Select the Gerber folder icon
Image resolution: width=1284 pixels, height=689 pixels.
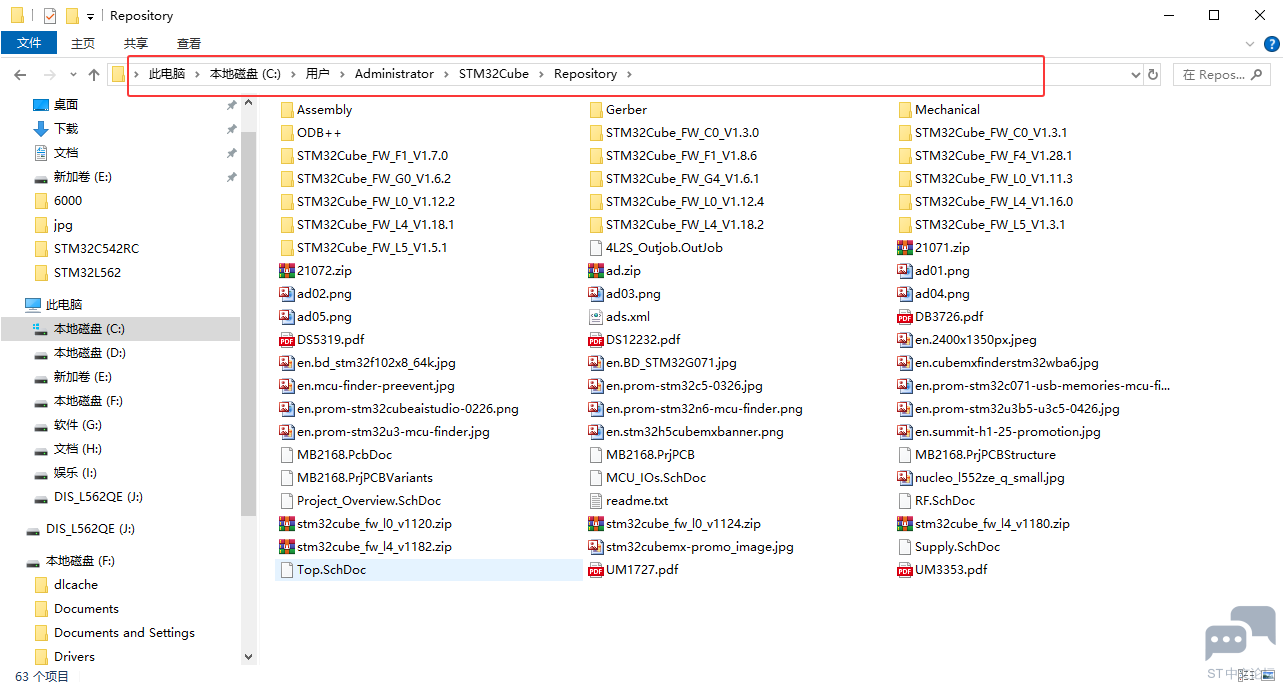[x=596, y=110]
